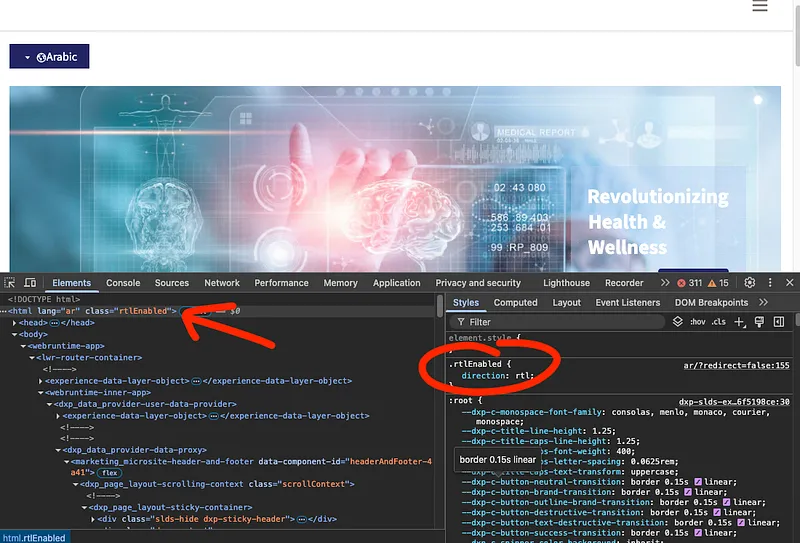Show more Styles pane tabs chevron

pos(763,302)
